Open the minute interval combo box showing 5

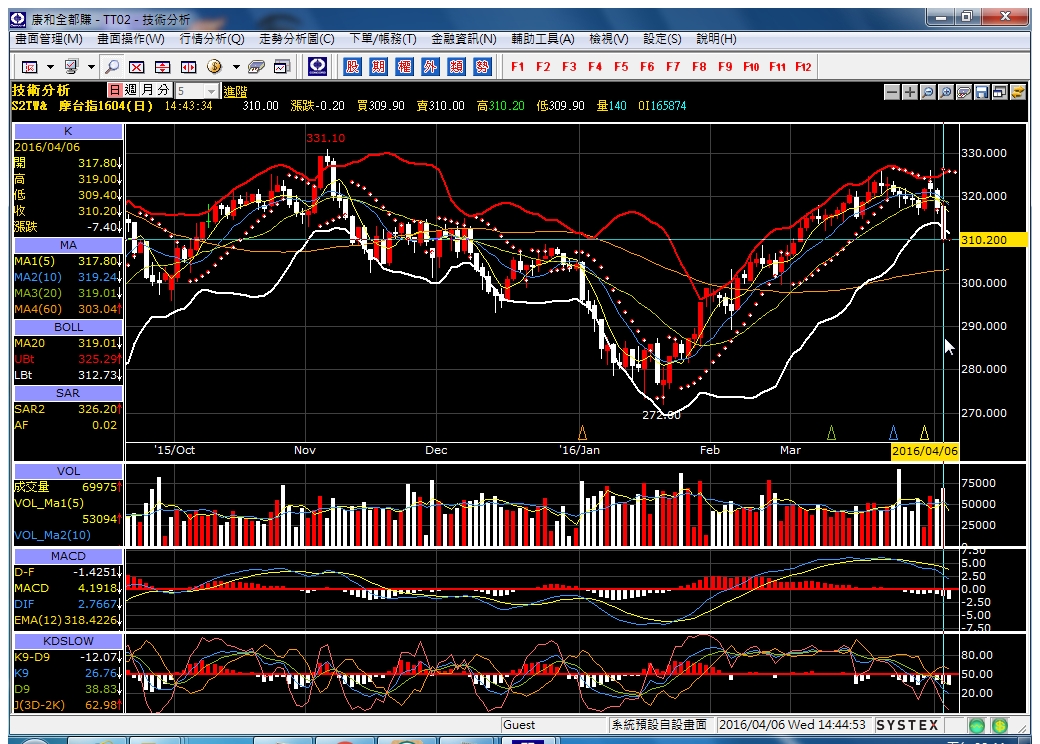tap(196, 91)
